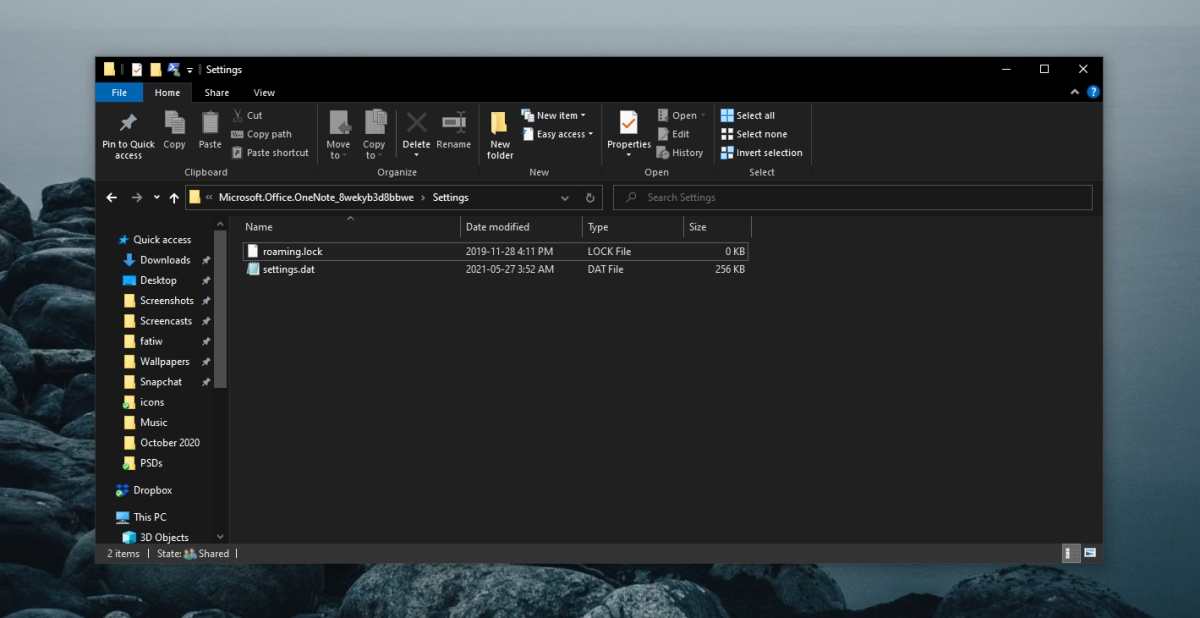Open the Screenshots folder in sidebar
Viewport: 1200px width, 618px height.
pyautogui.click(x=166, y=301)
